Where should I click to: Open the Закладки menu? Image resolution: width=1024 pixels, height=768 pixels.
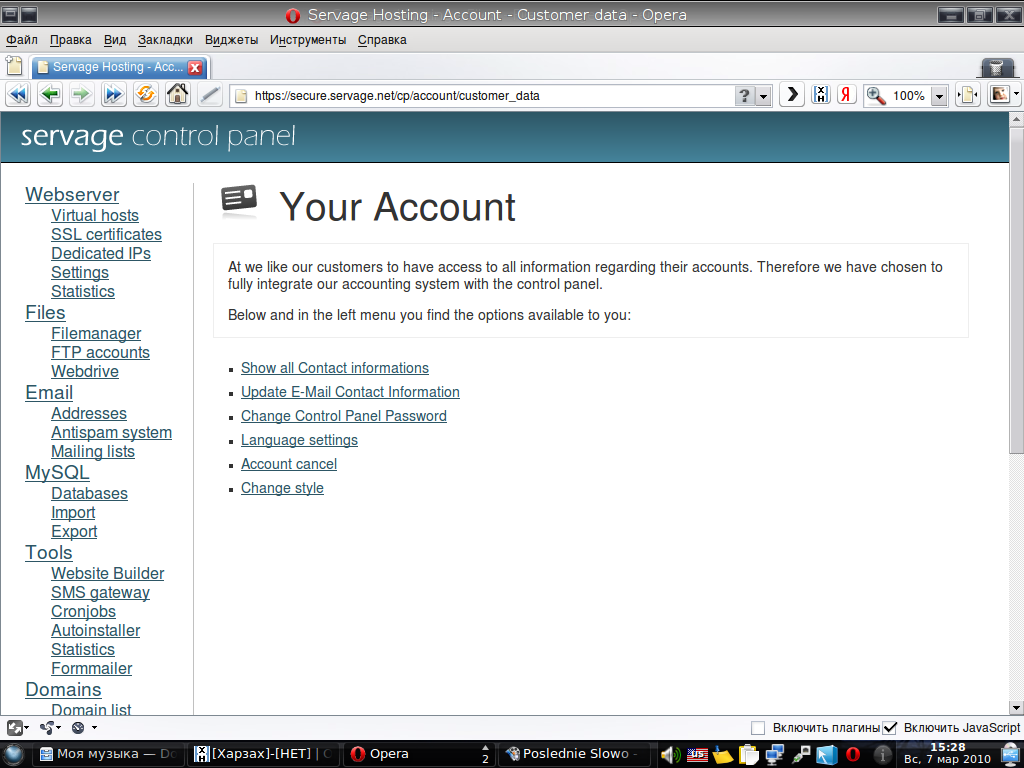point(165,40)
